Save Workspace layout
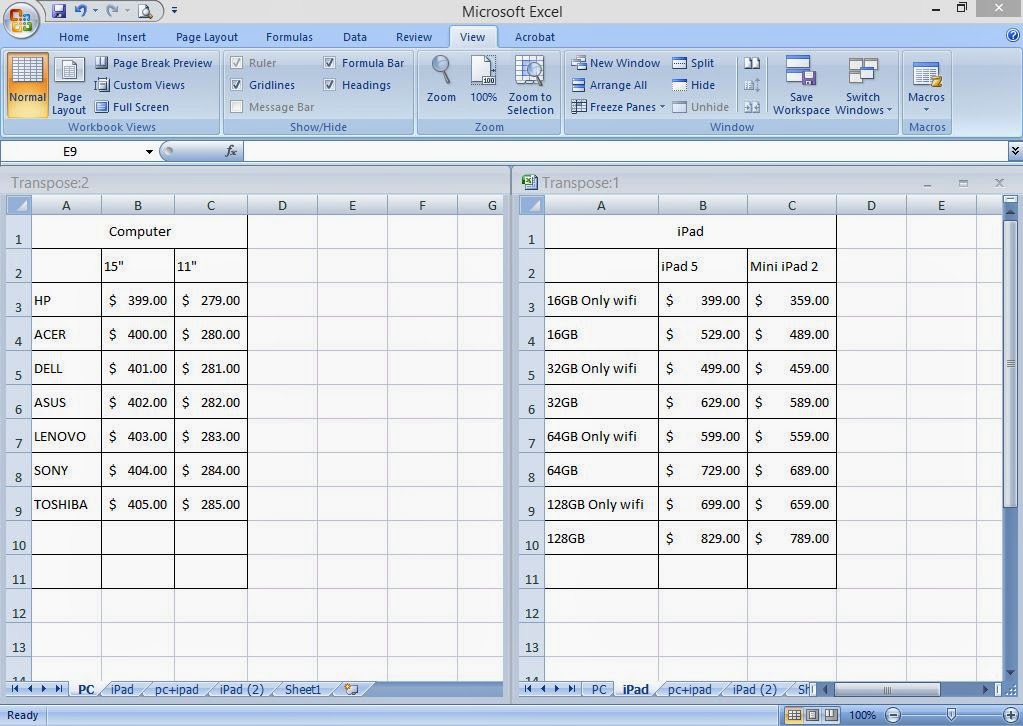 click(x=801, y=85)
